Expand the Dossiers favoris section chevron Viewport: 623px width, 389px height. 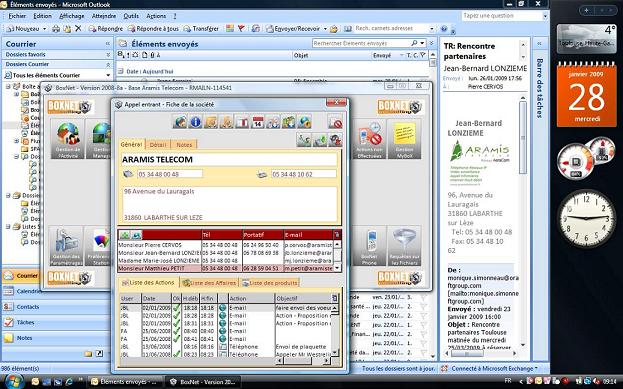pos(108,54)
